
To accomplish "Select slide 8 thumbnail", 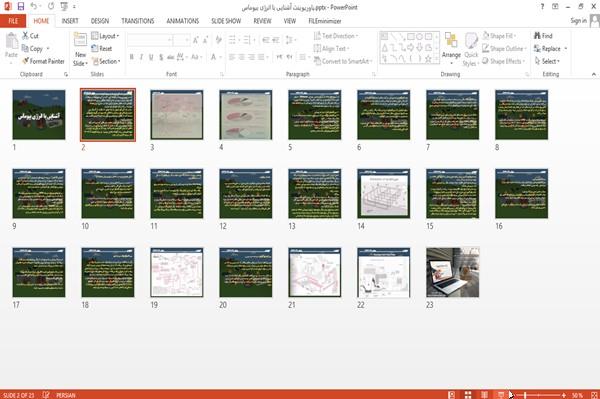I will point(522,115).
